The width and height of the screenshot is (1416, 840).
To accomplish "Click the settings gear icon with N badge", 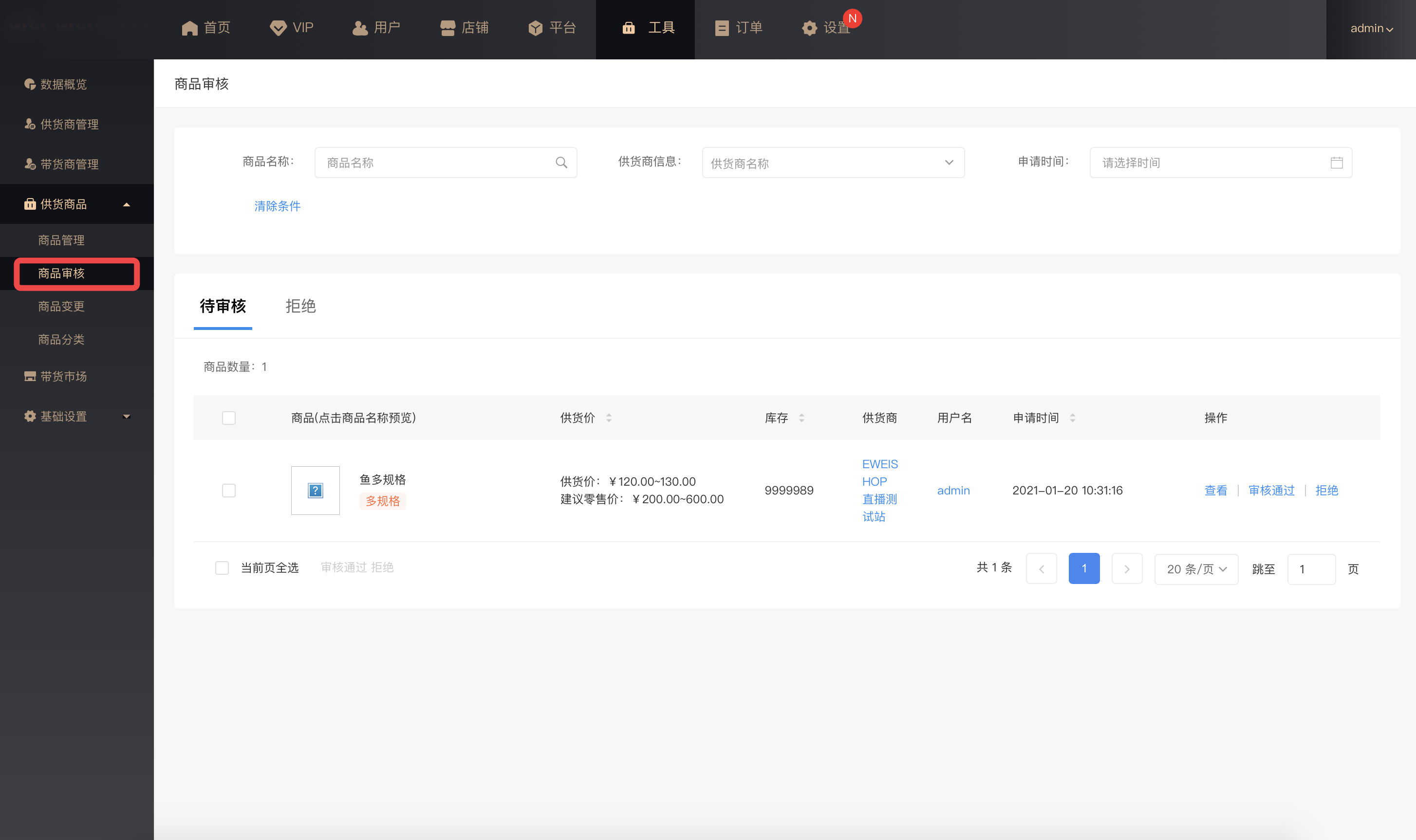I will coord(810,28).
